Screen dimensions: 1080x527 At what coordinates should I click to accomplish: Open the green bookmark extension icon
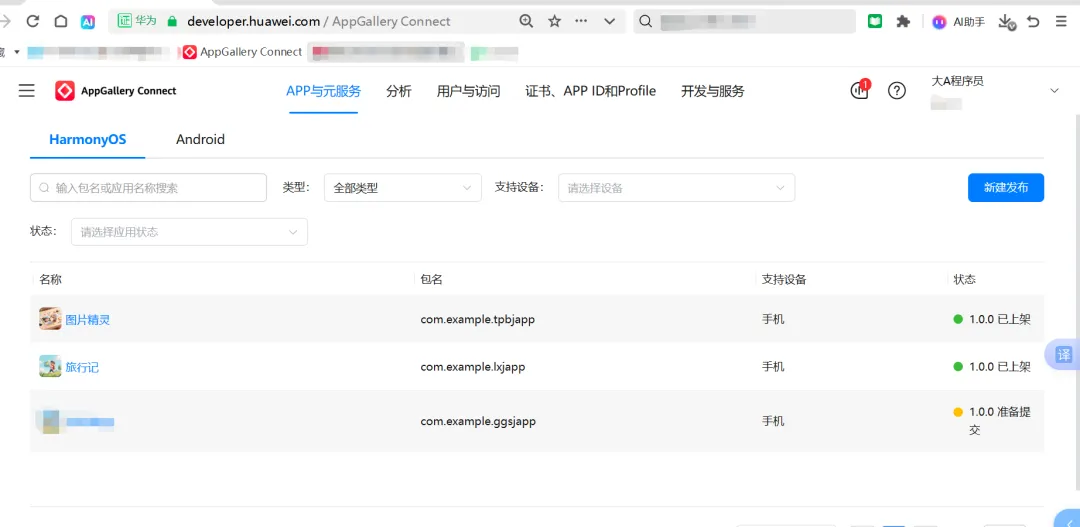pos(875,21)
